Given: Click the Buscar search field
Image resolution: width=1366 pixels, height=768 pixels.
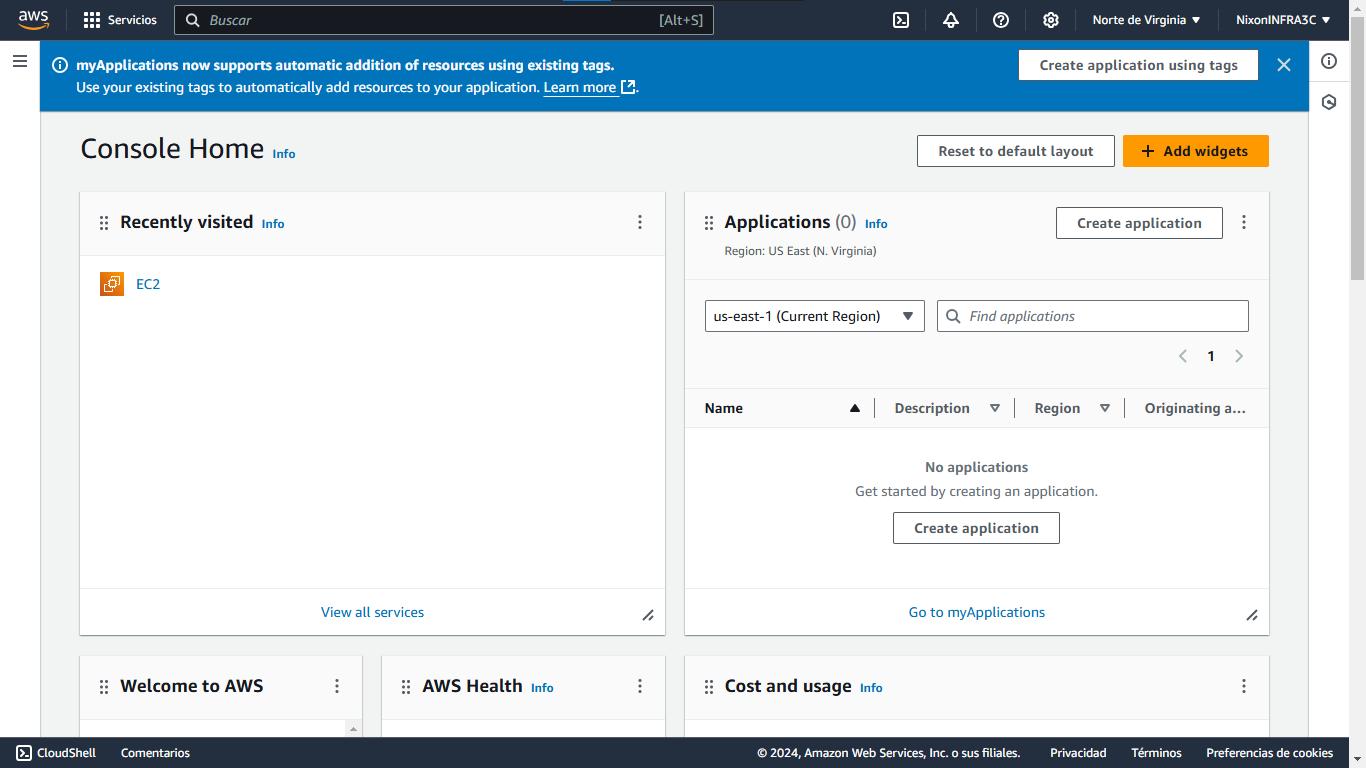Looking at the screenshot, I should tap(444, 20).
